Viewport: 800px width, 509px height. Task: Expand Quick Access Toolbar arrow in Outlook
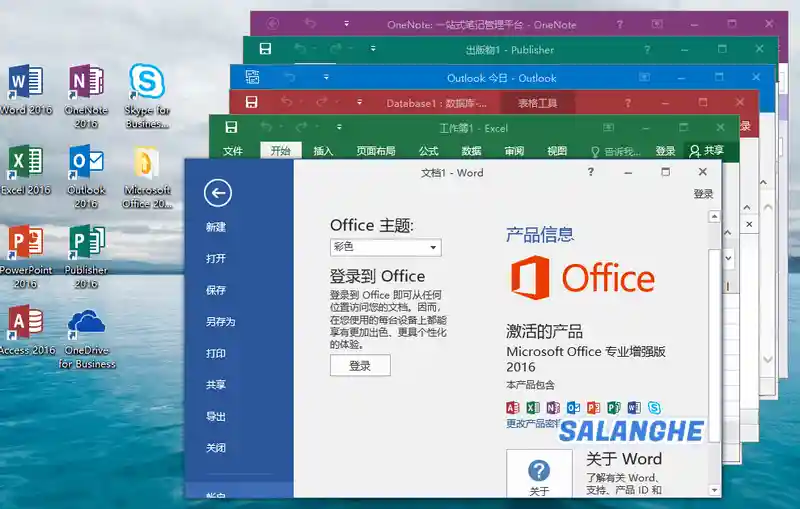(x=326, y=78)
